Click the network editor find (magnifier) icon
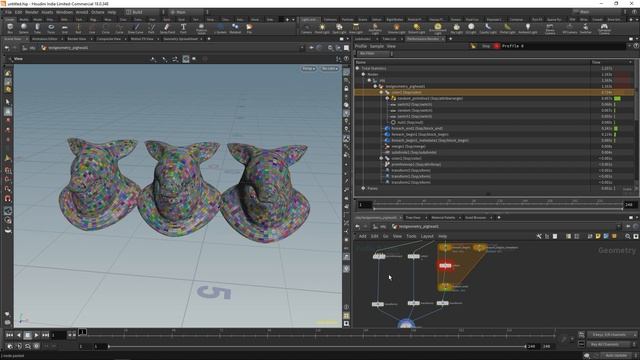Viewport: 640px width, 360px height. click(x=628, y=236)
